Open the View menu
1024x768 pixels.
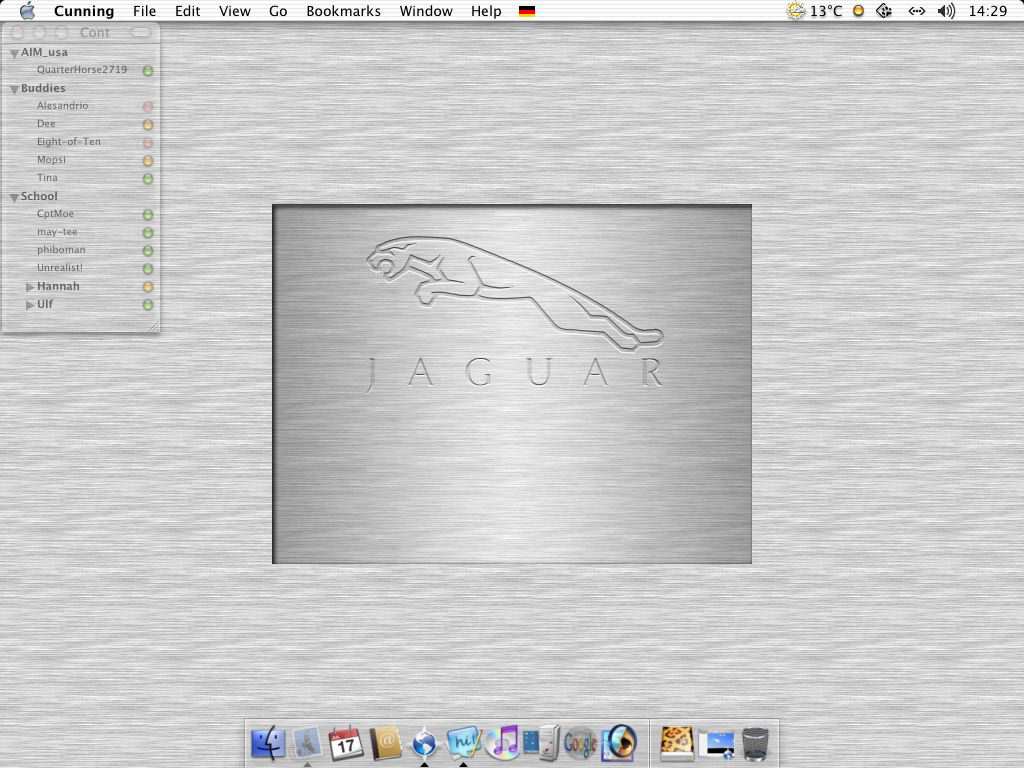coord(234,11)
